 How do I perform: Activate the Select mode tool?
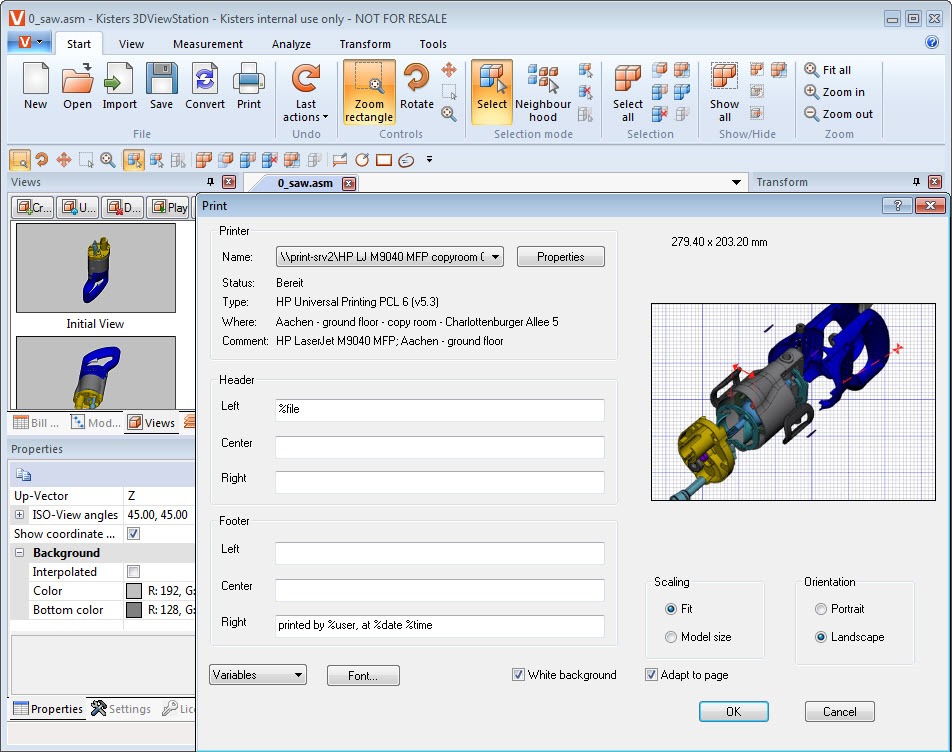click(x=492, y=92)
